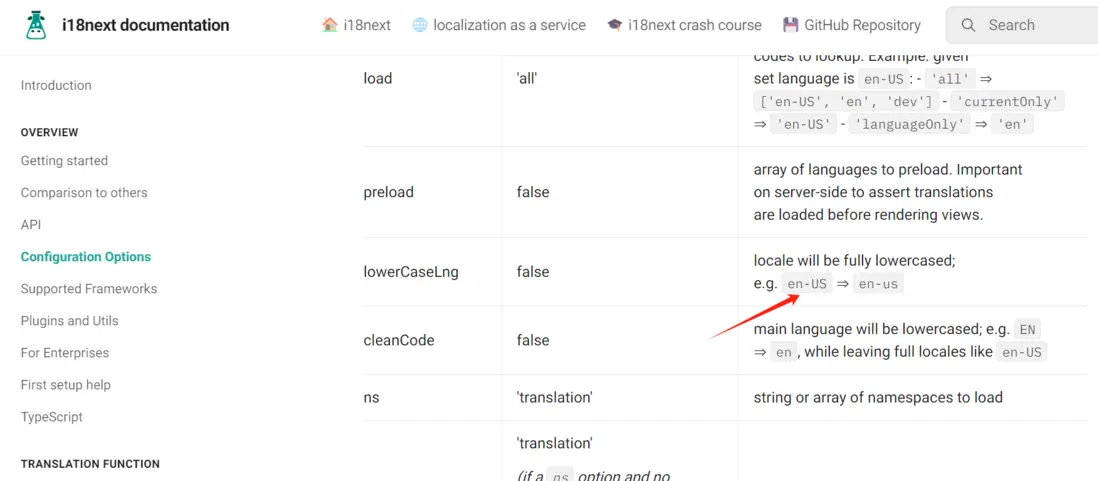Select Configuration Options in sidebar
This screenshot has height=481, width=1098.
pos(86,257)
